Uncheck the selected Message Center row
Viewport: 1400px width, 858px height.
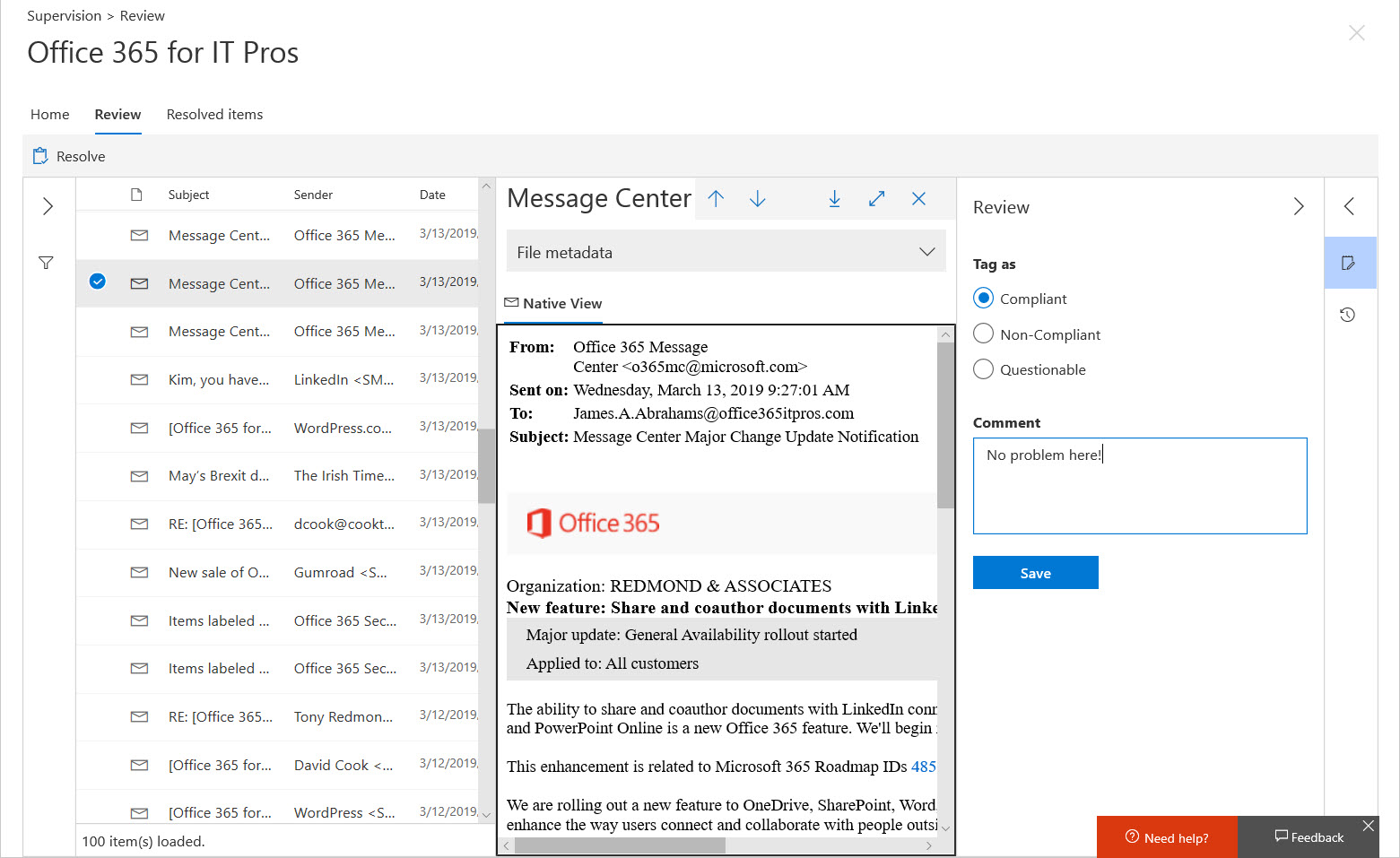[98, 282]
